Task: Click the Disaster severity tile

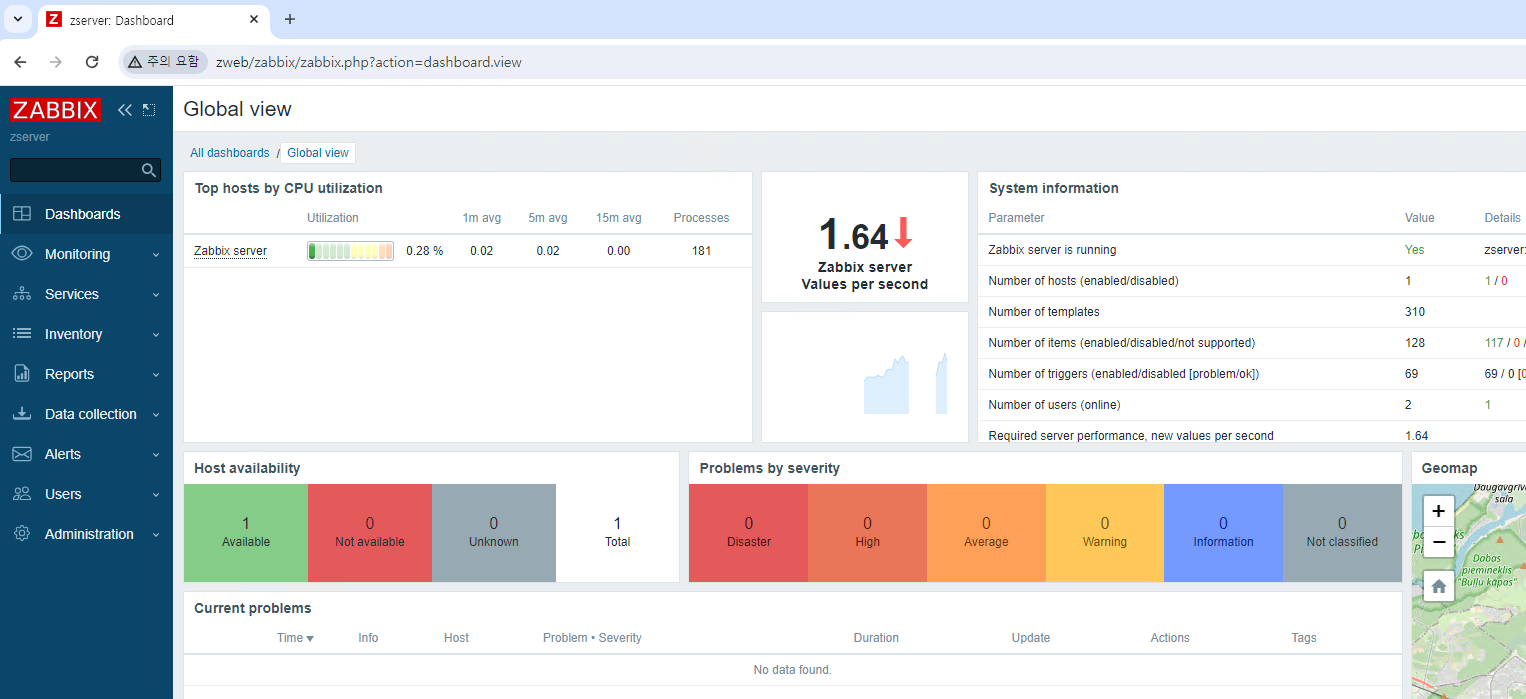Action: (x=749, y=533)
